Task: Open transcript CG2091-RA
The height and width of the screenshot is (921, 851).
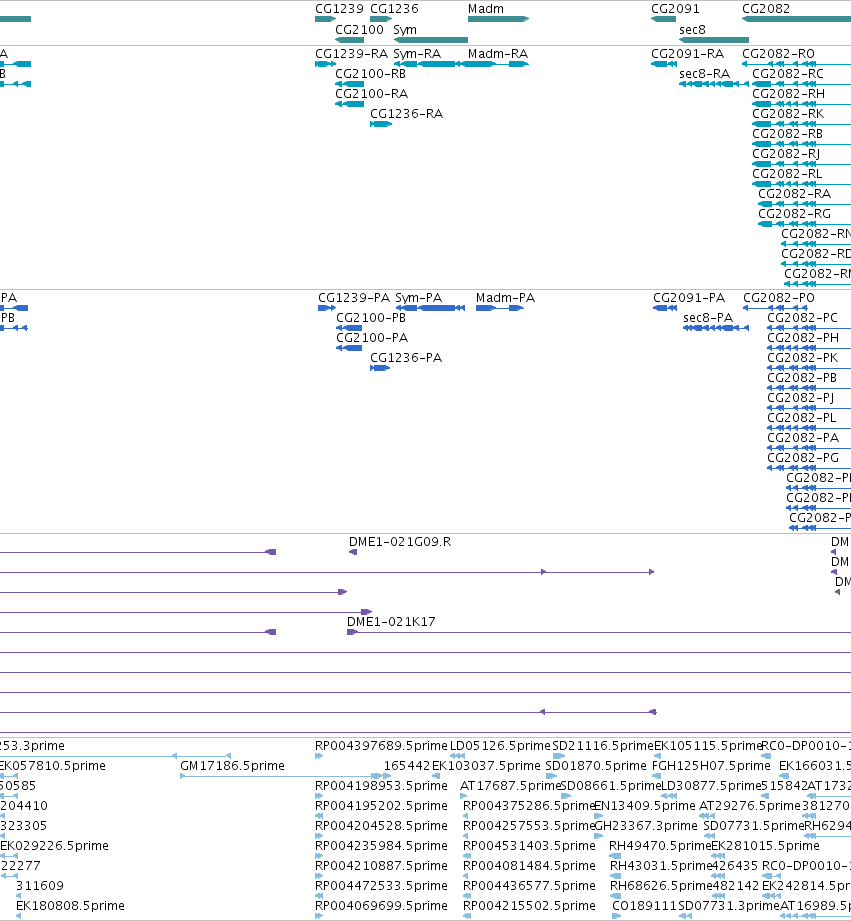Action: pyautogui.click(x=664, y=64)
